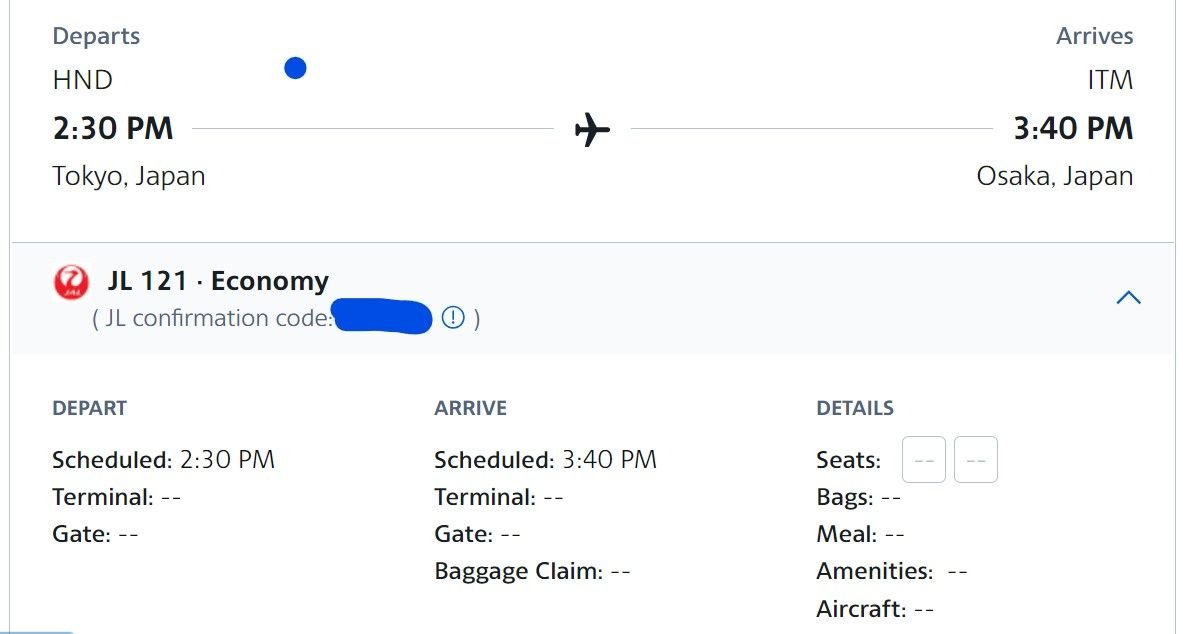Click the DETAILS section heading
This screenshot has width=1183, height=634.
point(855,408)
